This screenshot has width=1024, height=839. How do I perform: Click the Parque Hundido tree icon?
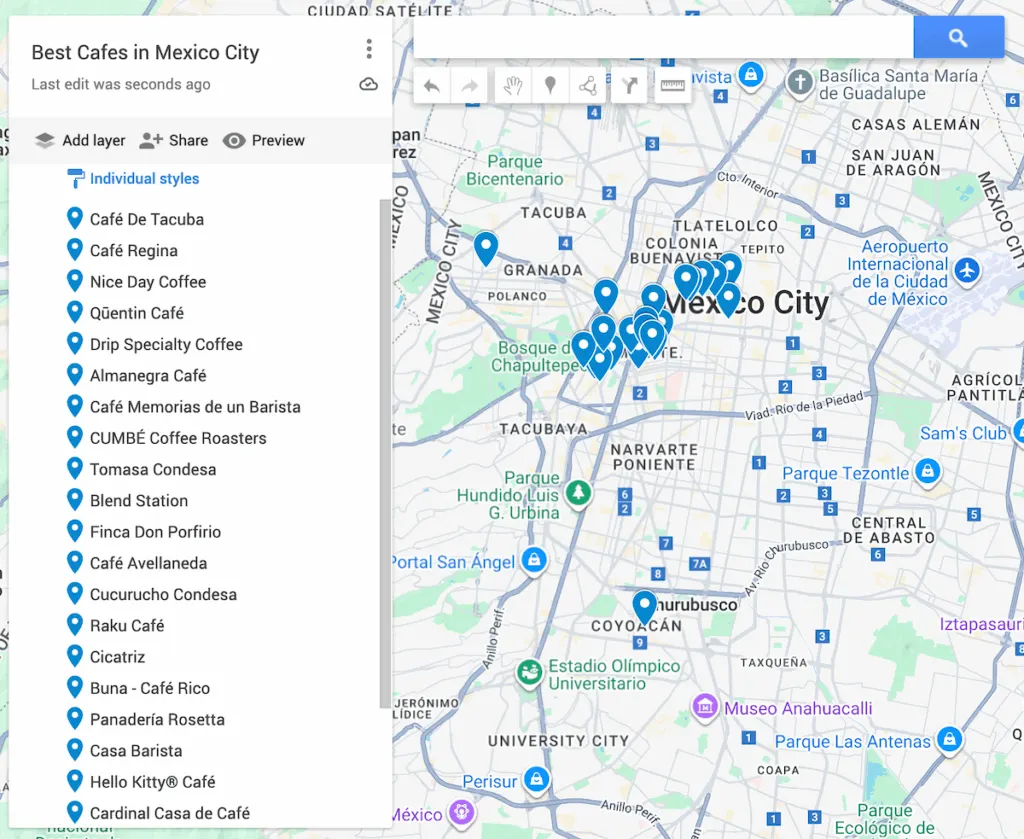pyautogui.click(x=578, y=492)
